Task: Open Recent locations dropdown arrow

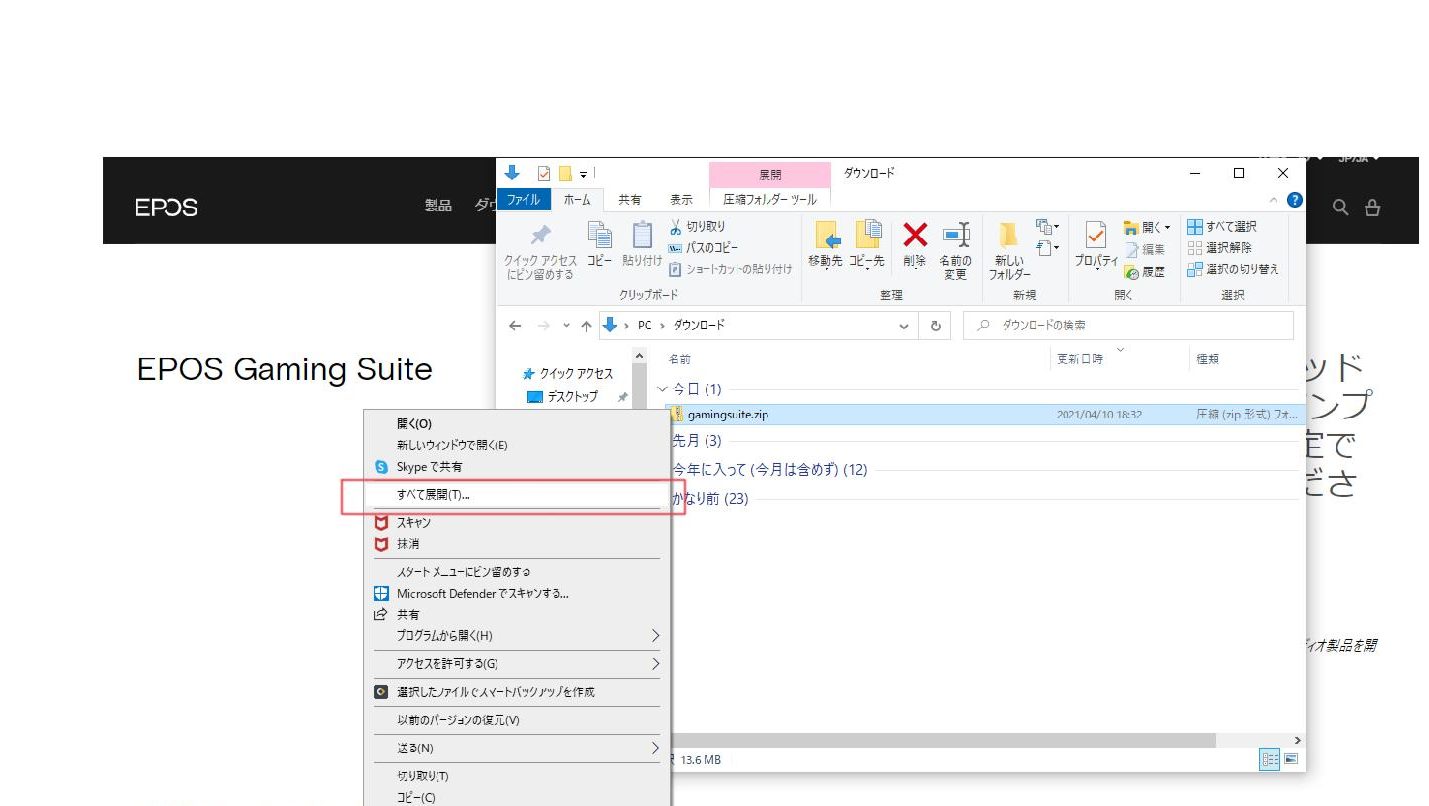Action: (x=565, y=326)
